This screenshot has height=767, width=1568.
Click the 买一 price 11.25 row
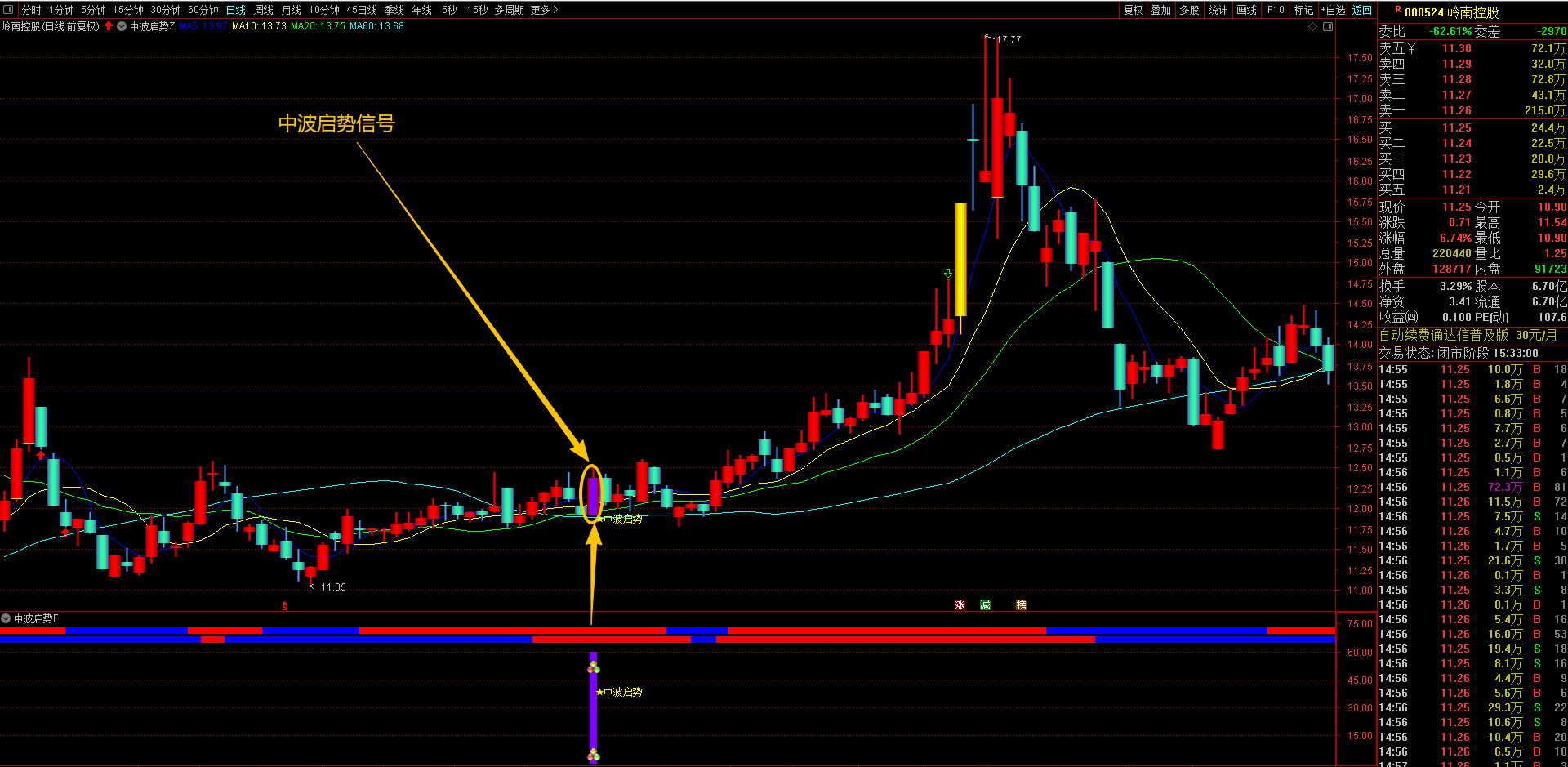(x=1472, y=127)
